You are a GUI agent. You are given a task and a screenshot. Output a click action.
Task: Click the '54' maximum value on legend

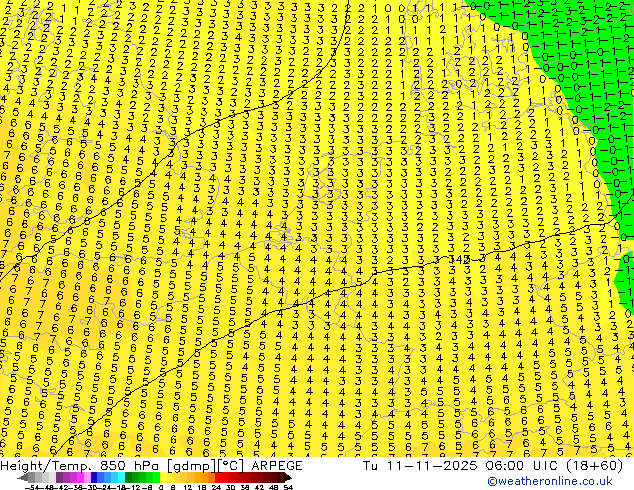pyautogui.click(x=287, y=487)
